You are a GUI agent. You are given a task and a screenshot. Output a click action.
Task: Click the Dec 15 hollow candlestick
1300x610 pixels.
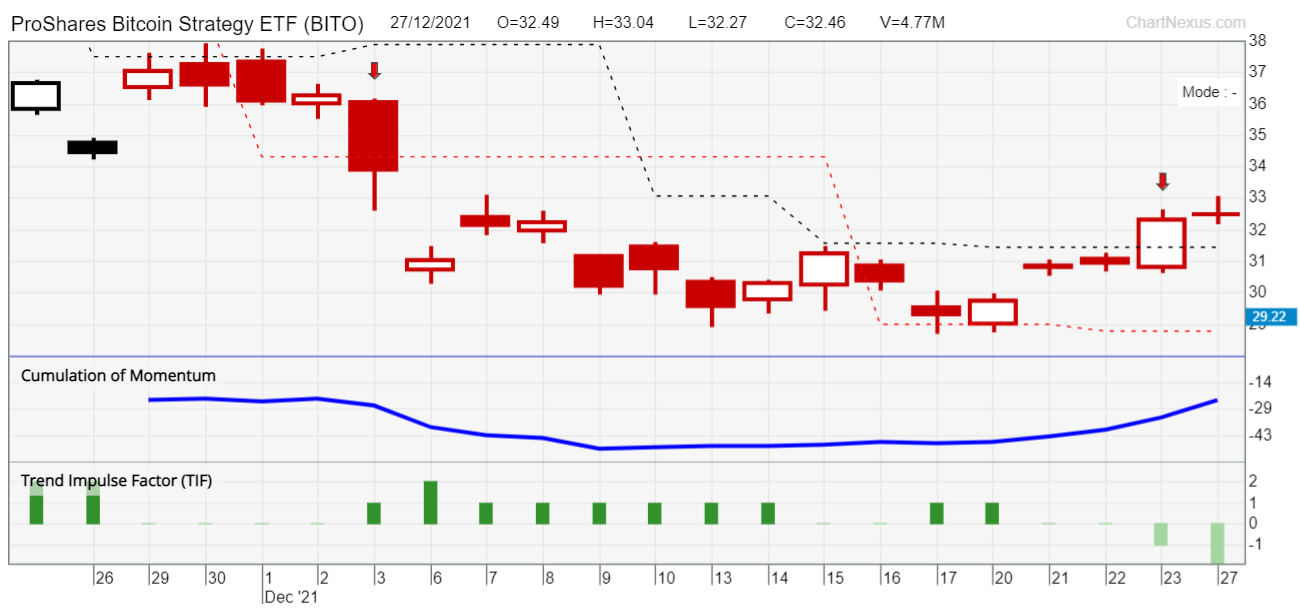(824, 269)
